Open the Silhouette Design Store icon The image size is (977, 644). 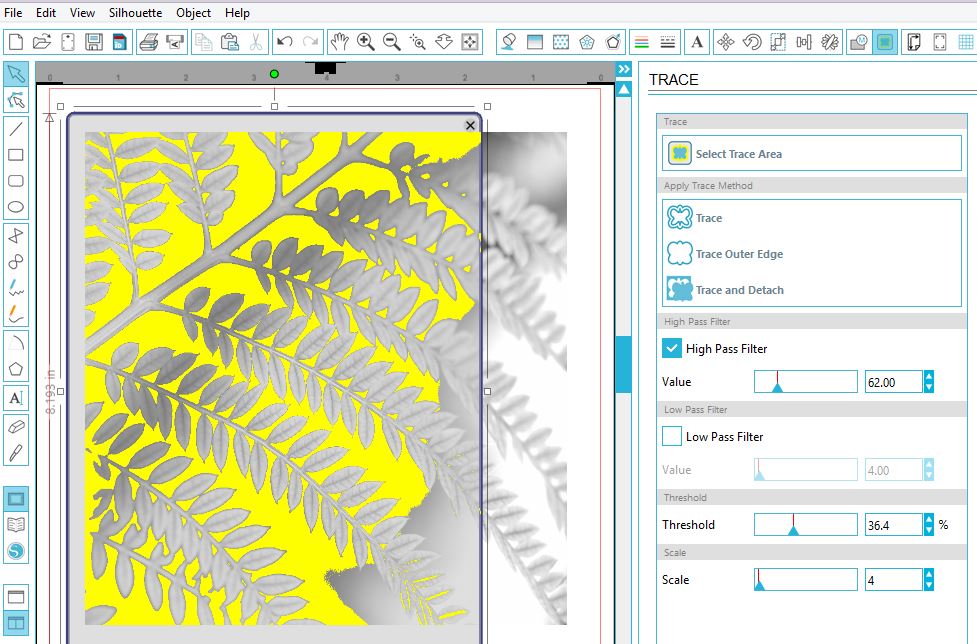coord(16,551)
